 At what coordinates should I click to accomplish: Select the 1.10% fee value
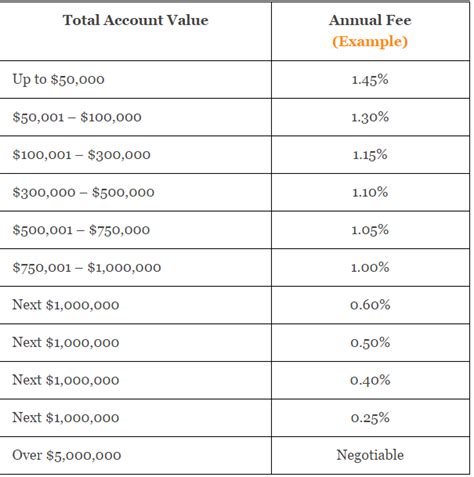[370, 192]
